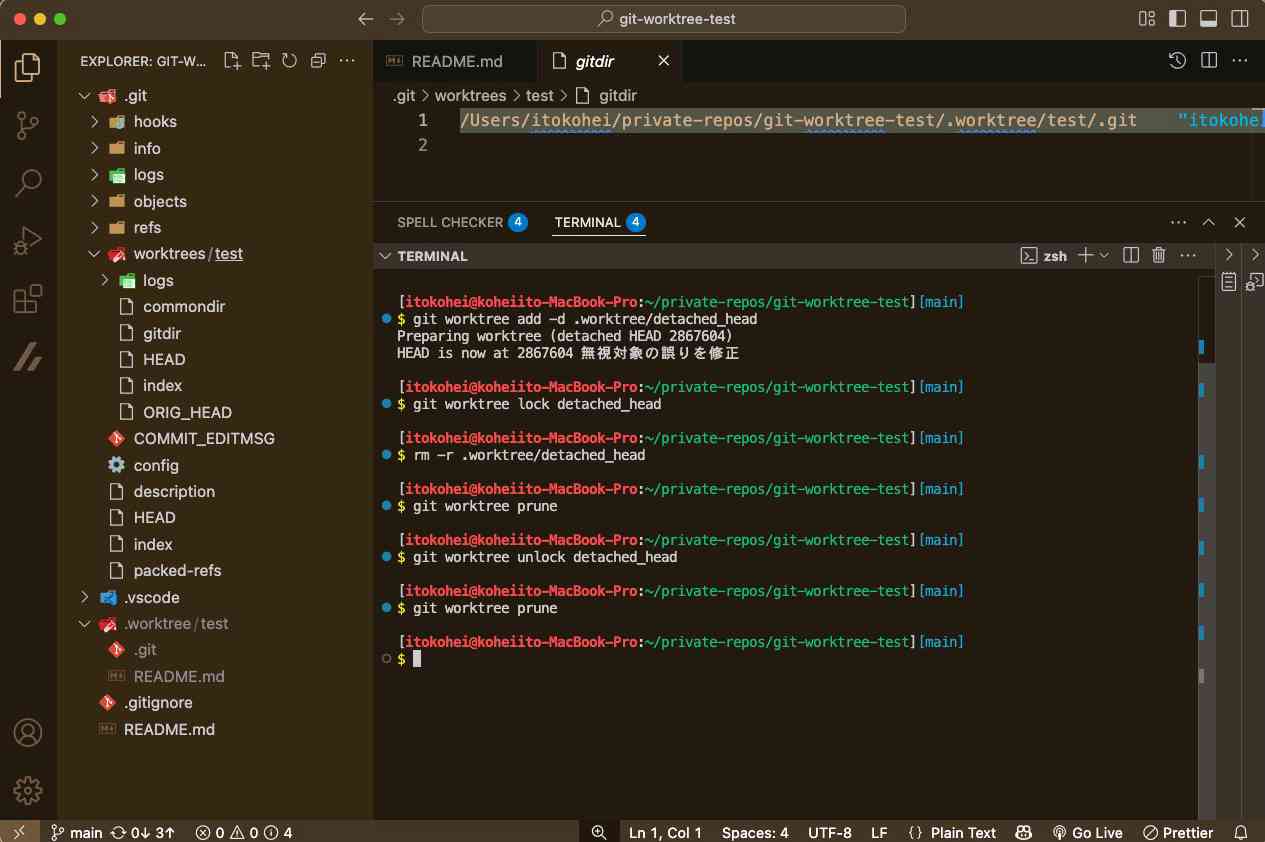Click the main branch in status bar

[77, 832]
